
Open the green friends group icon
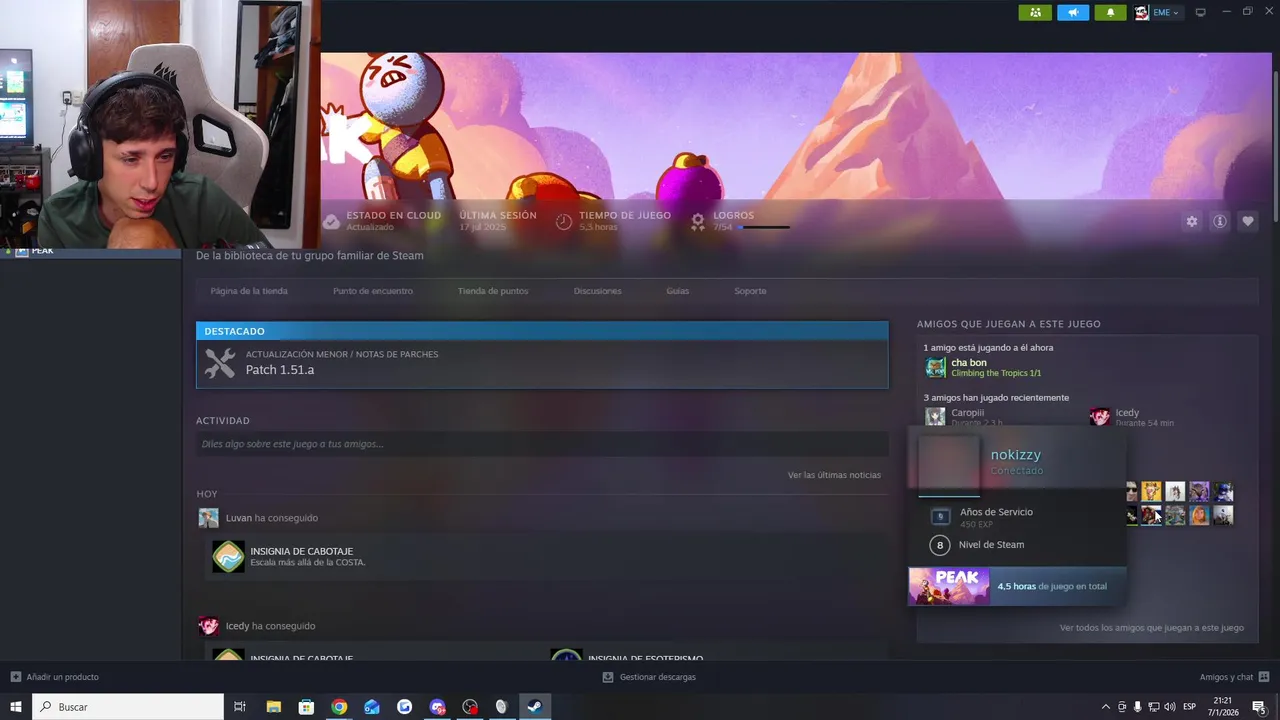[x=1035, y=12]
